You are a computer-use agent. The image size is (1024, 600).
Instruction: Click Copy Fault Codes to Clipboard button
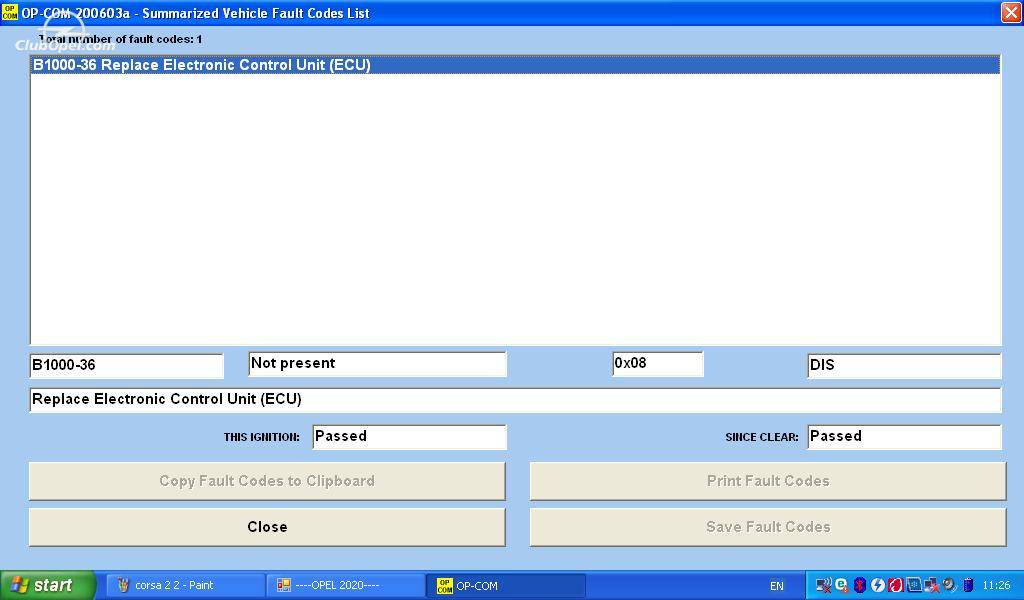(x=267, y=481)
